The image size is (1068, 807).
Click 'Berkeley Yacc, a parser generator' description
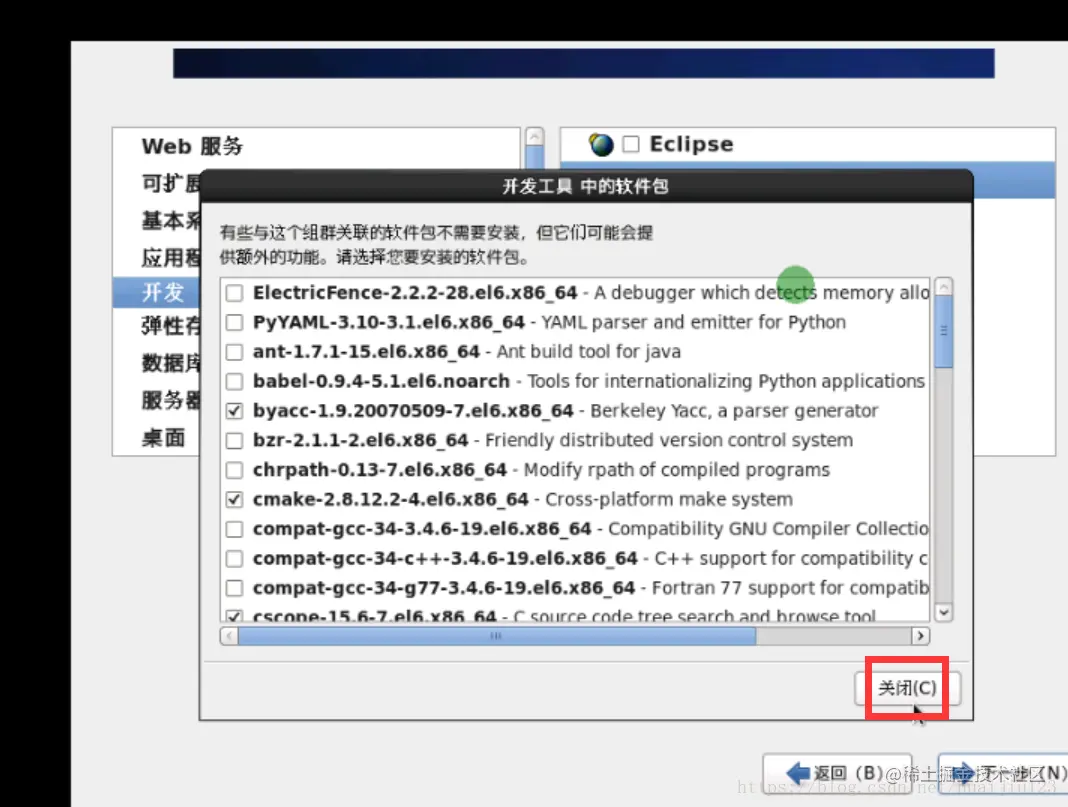click(734, 411)
